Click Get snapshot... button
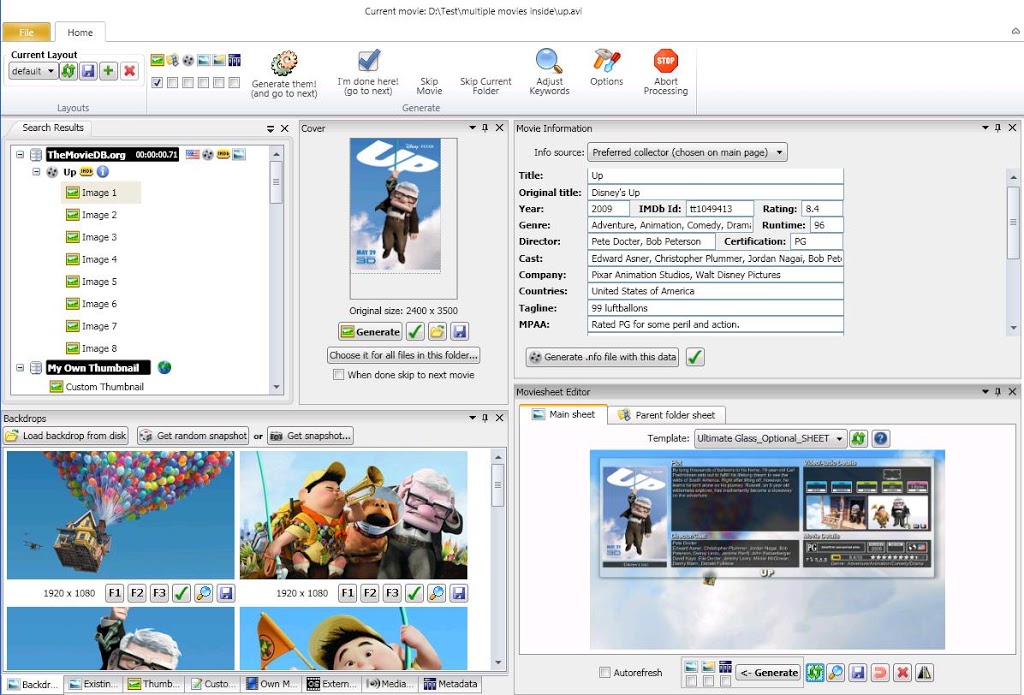 [310, 436]
